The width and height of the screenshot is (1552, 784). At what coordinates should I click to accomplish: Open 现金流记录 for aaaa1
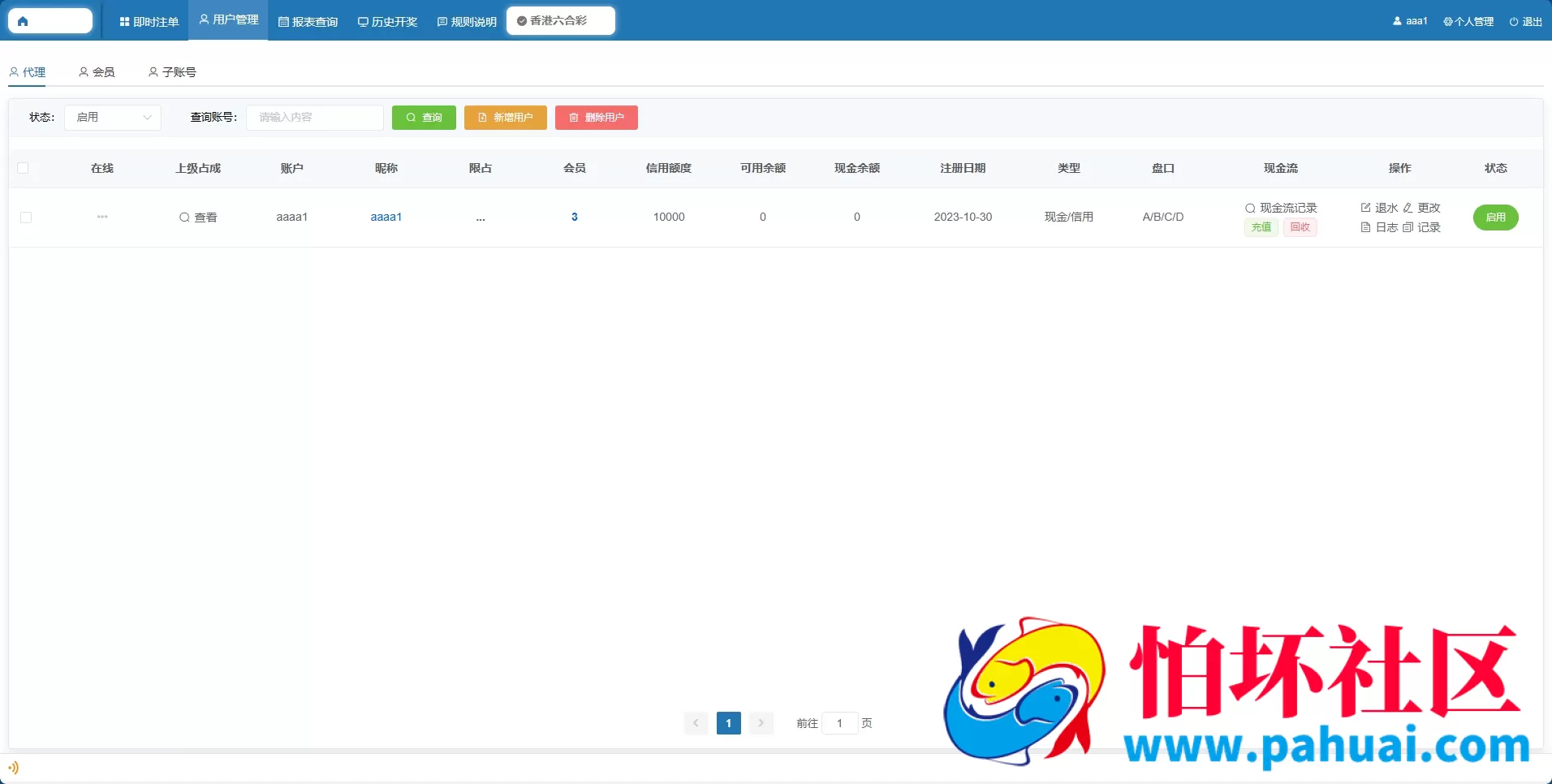point(1281,208)
